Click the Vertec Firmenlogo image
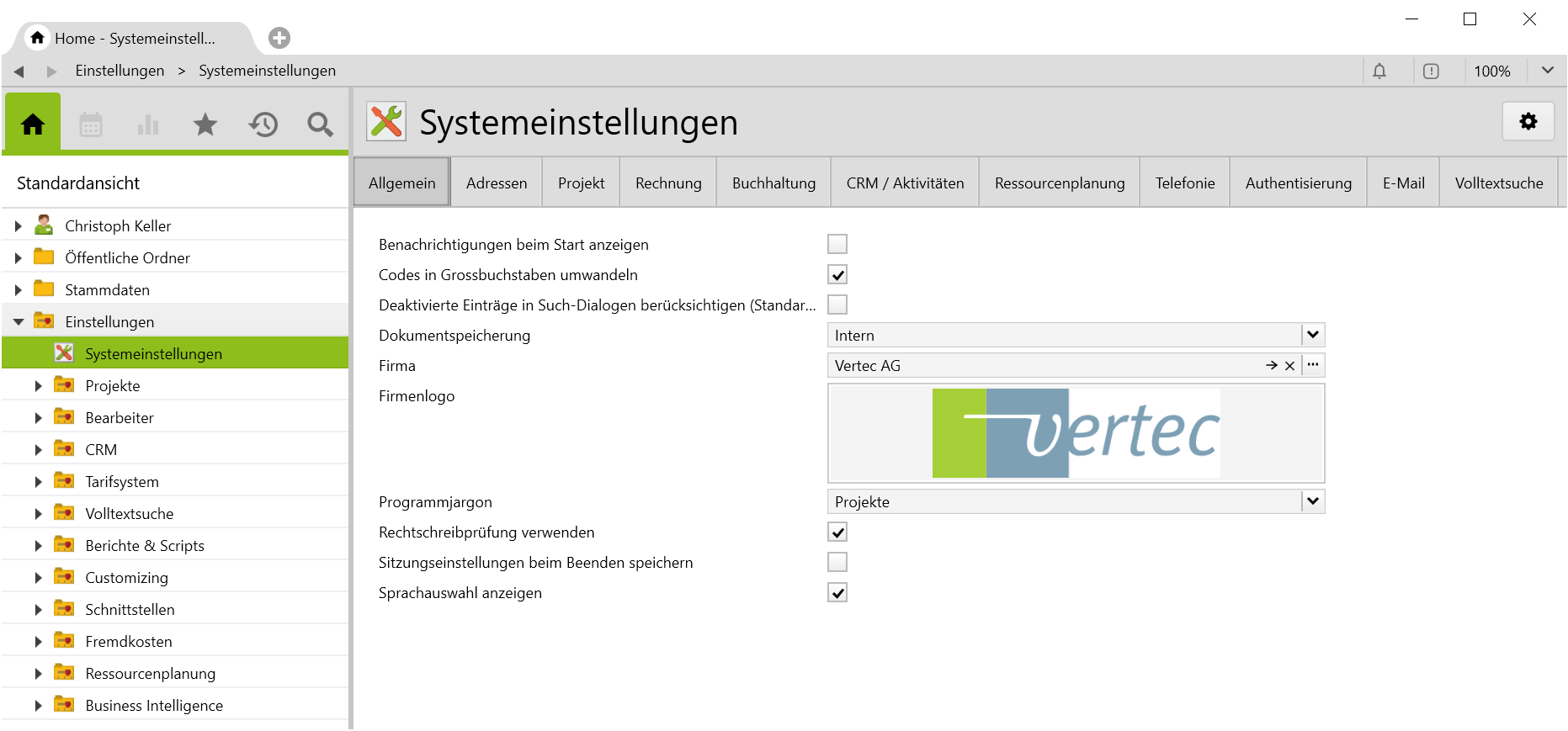This screenshot has width=1568, height=731. tap(1076, 433)
